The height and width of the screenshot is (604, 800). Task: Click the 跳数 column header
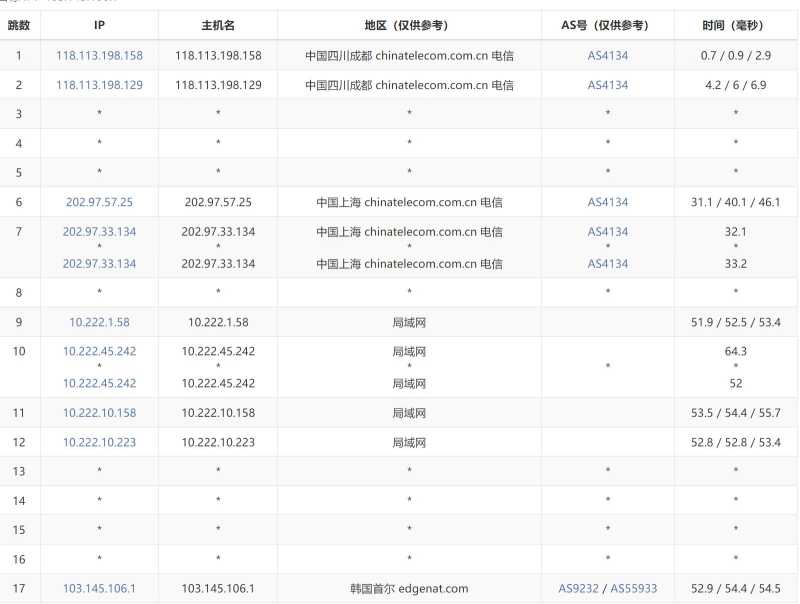tap(19, 25)
